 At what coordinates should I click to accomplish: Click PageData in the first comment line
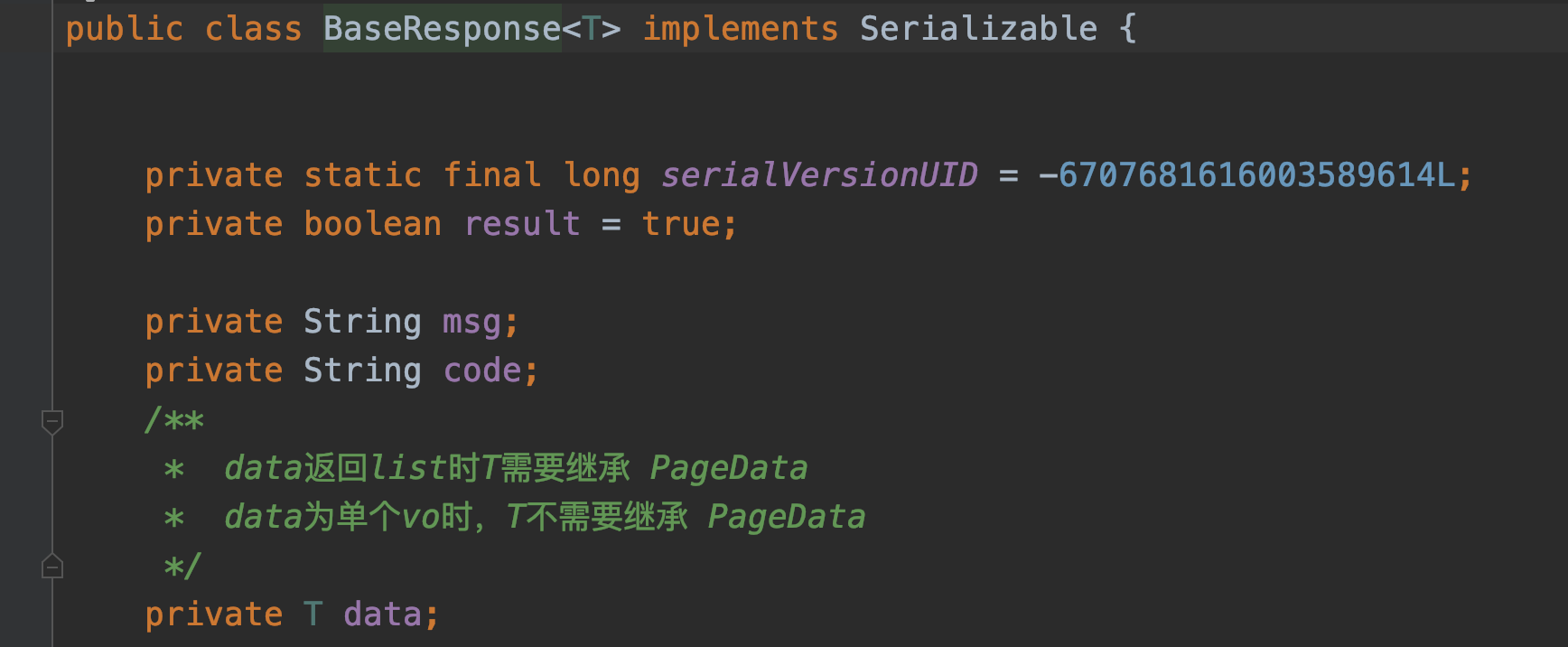(x=728, y=468)
